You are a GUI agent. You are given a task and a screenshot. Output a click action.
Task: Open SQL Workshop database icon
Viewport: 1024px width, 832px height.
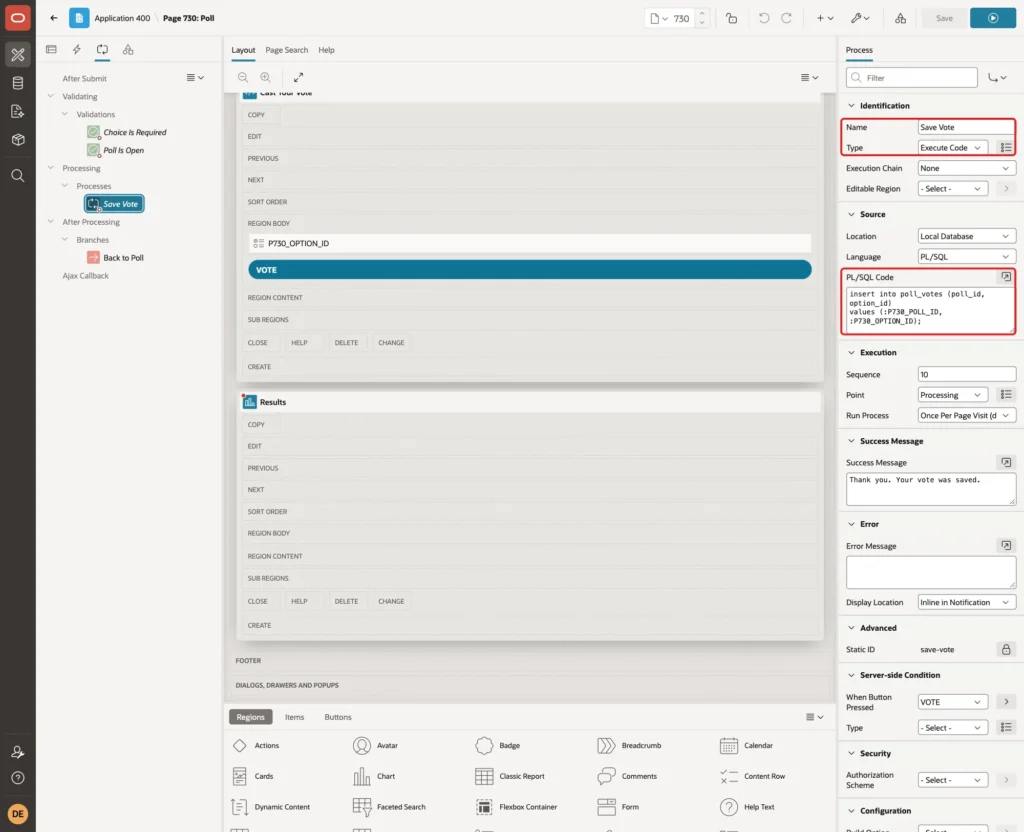18,83
